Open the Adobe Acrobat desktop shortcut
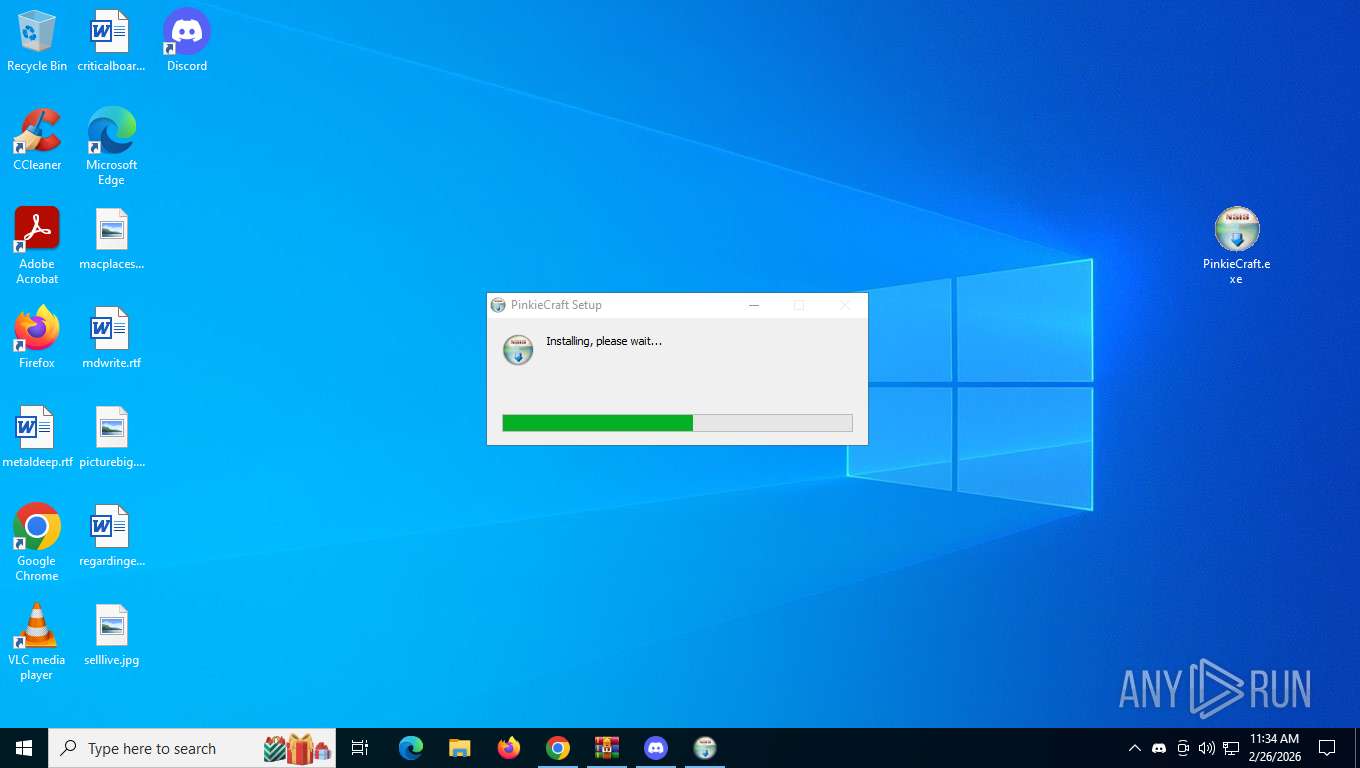 [37, 246]
